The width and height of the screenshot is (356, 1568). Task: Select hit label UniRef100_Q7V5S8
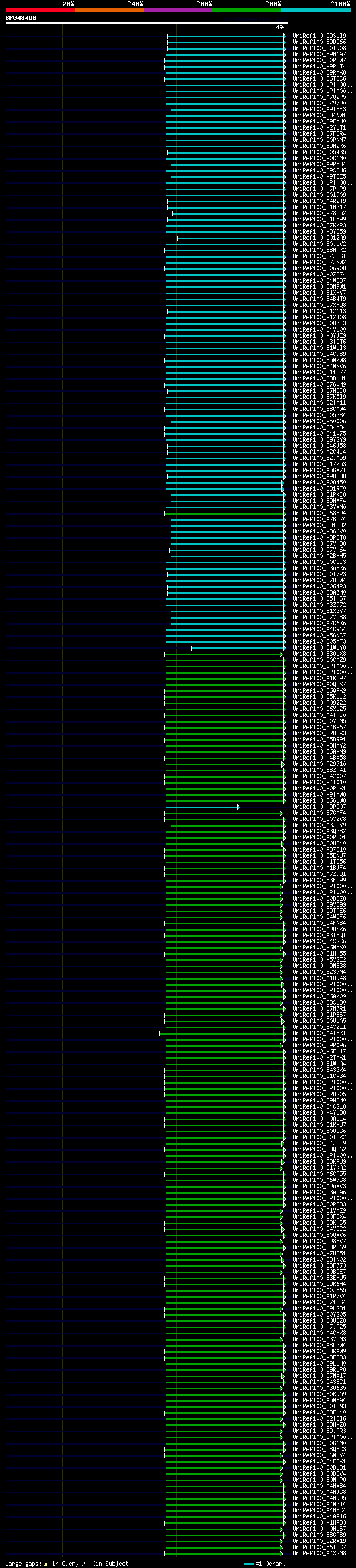tap(319, 617)
